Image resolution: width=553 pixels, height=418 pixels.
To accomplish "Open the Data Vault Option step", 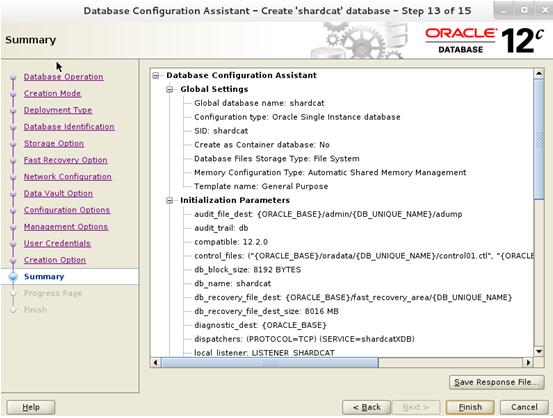I will tap(58, 193).
